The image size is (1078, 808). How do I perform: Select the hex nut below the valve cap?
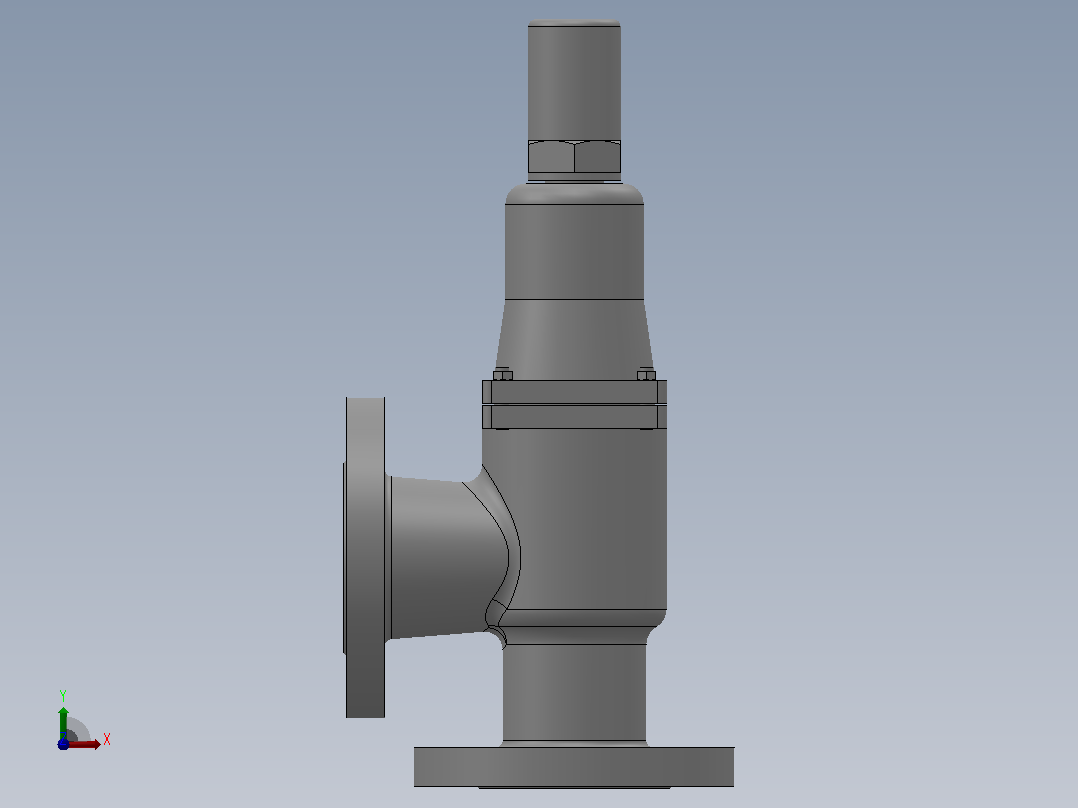pos(574,157)
